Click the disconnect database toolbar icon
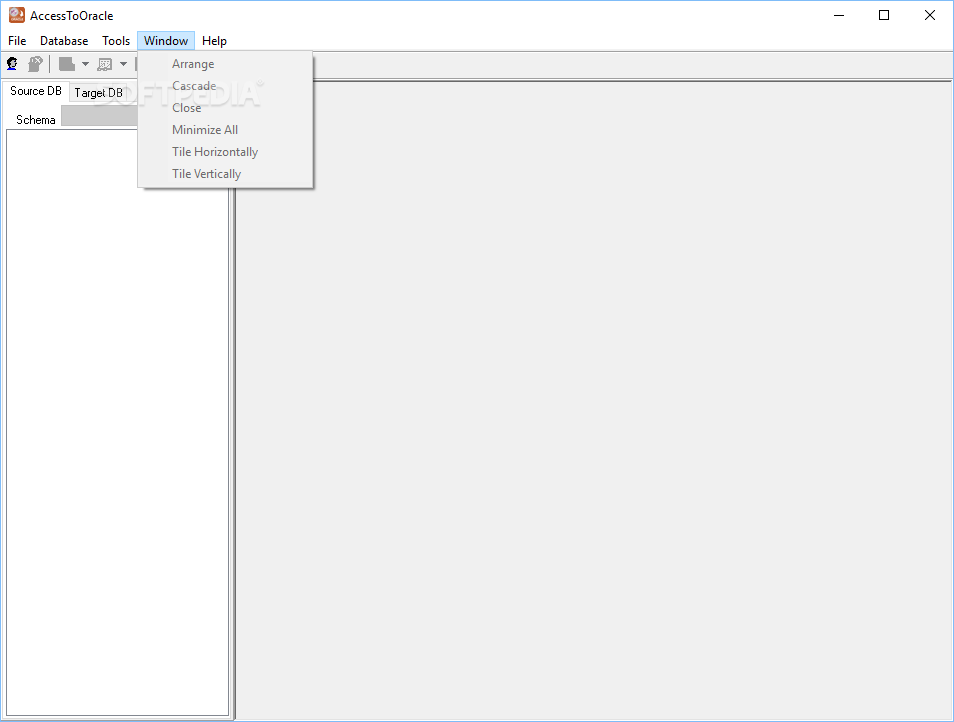The image size is (954, 722). [x=35, y=64]
